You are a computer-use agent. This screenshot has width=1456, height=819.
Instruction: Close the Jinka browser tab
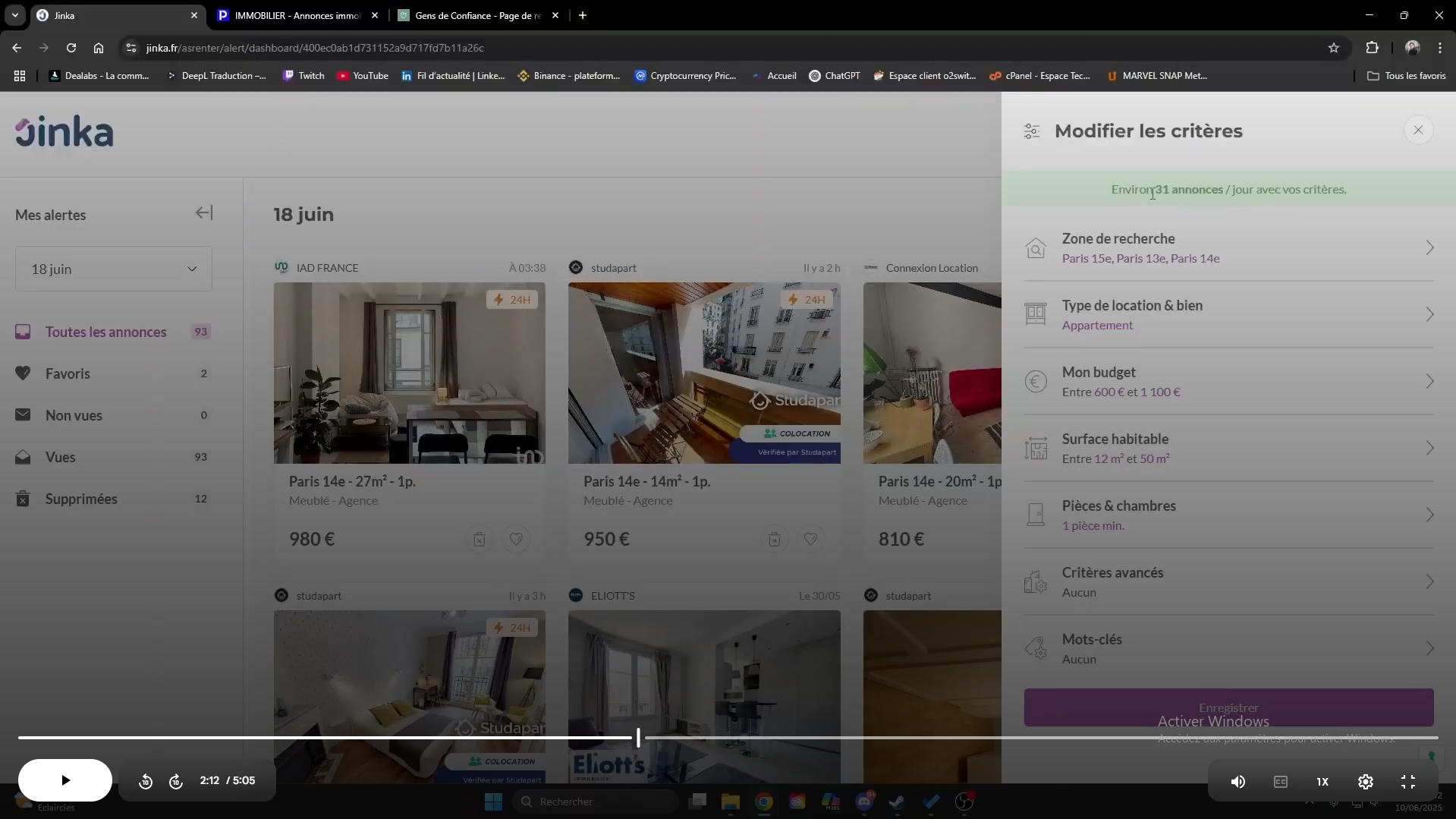[193, 15]
